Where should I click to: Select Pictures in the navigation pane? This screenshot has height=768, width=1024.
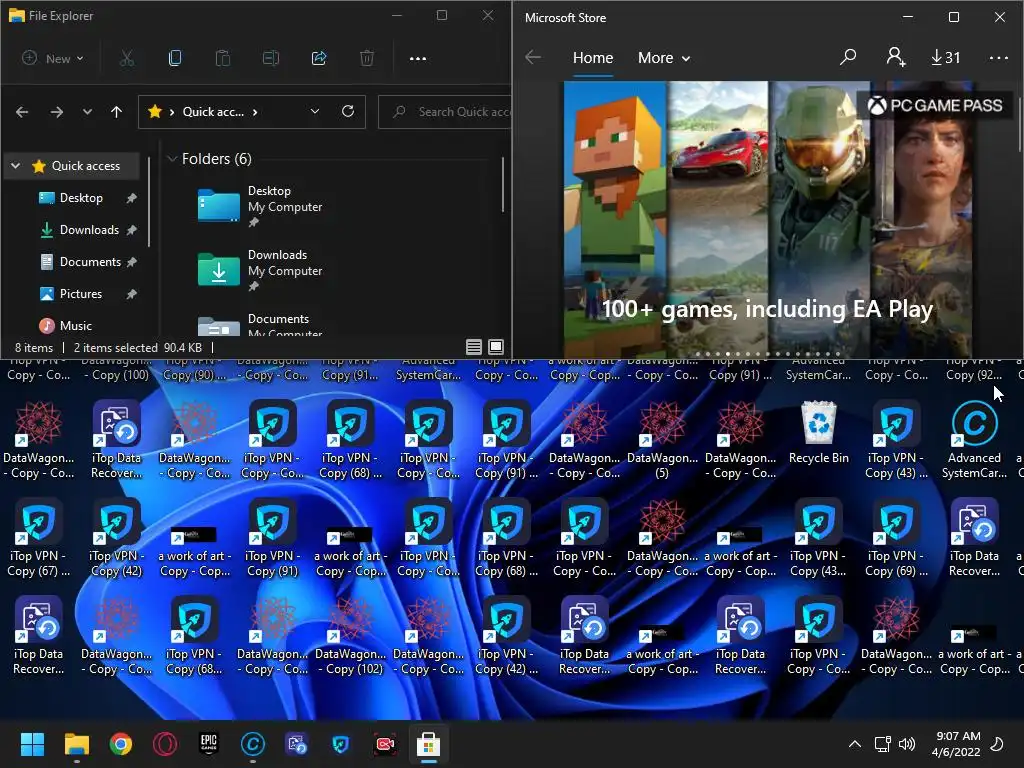pos(81,294)
